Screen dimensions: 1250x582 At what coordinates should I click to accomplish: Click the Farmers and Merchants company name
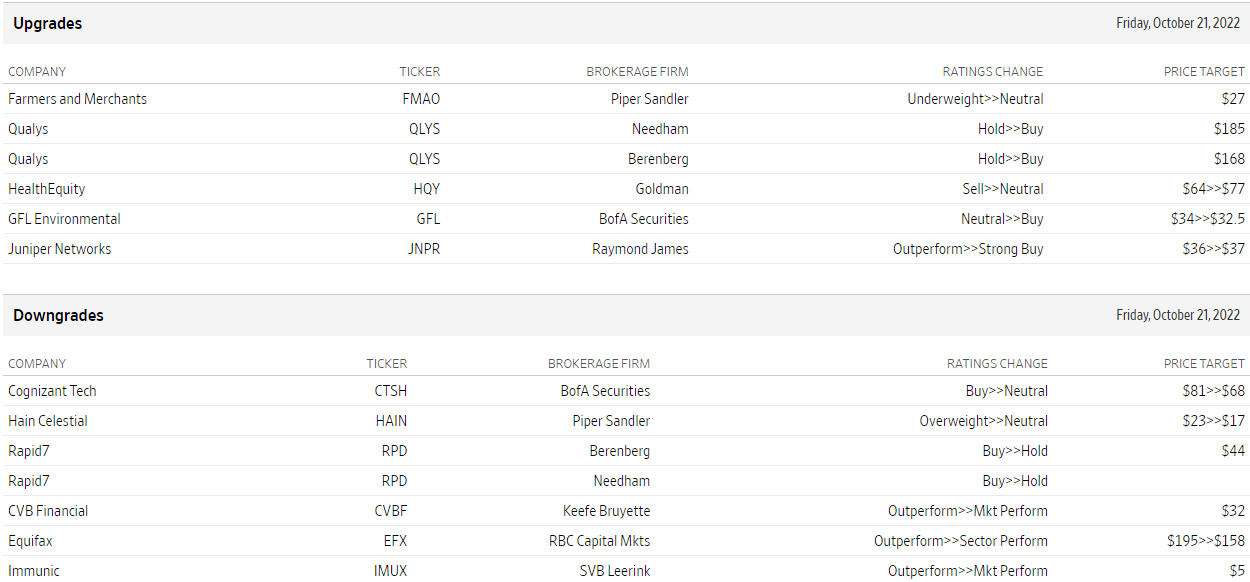[77, 99]
